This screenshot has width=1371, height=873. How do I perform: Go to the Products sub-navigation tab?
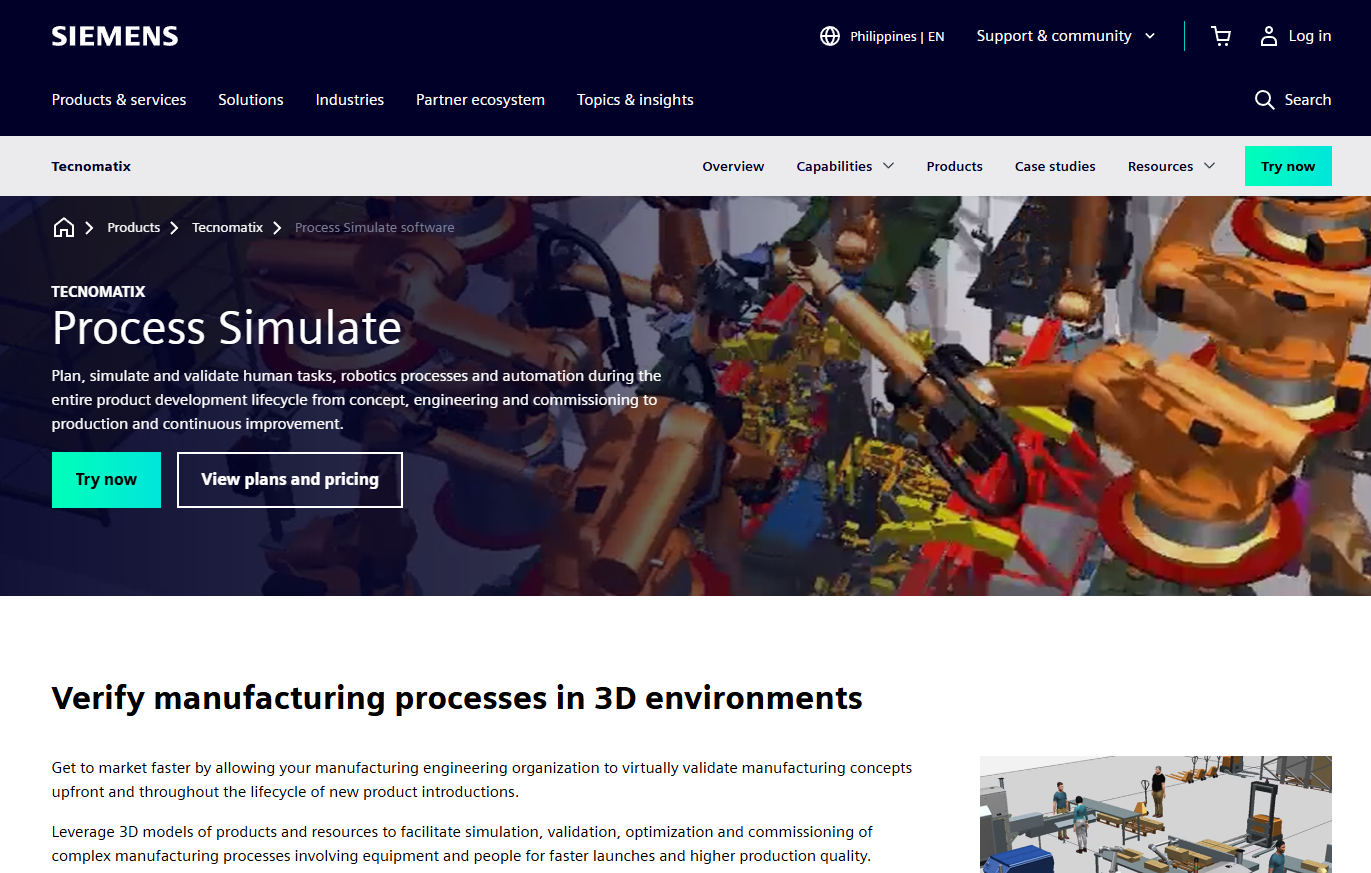coord(955,166)
